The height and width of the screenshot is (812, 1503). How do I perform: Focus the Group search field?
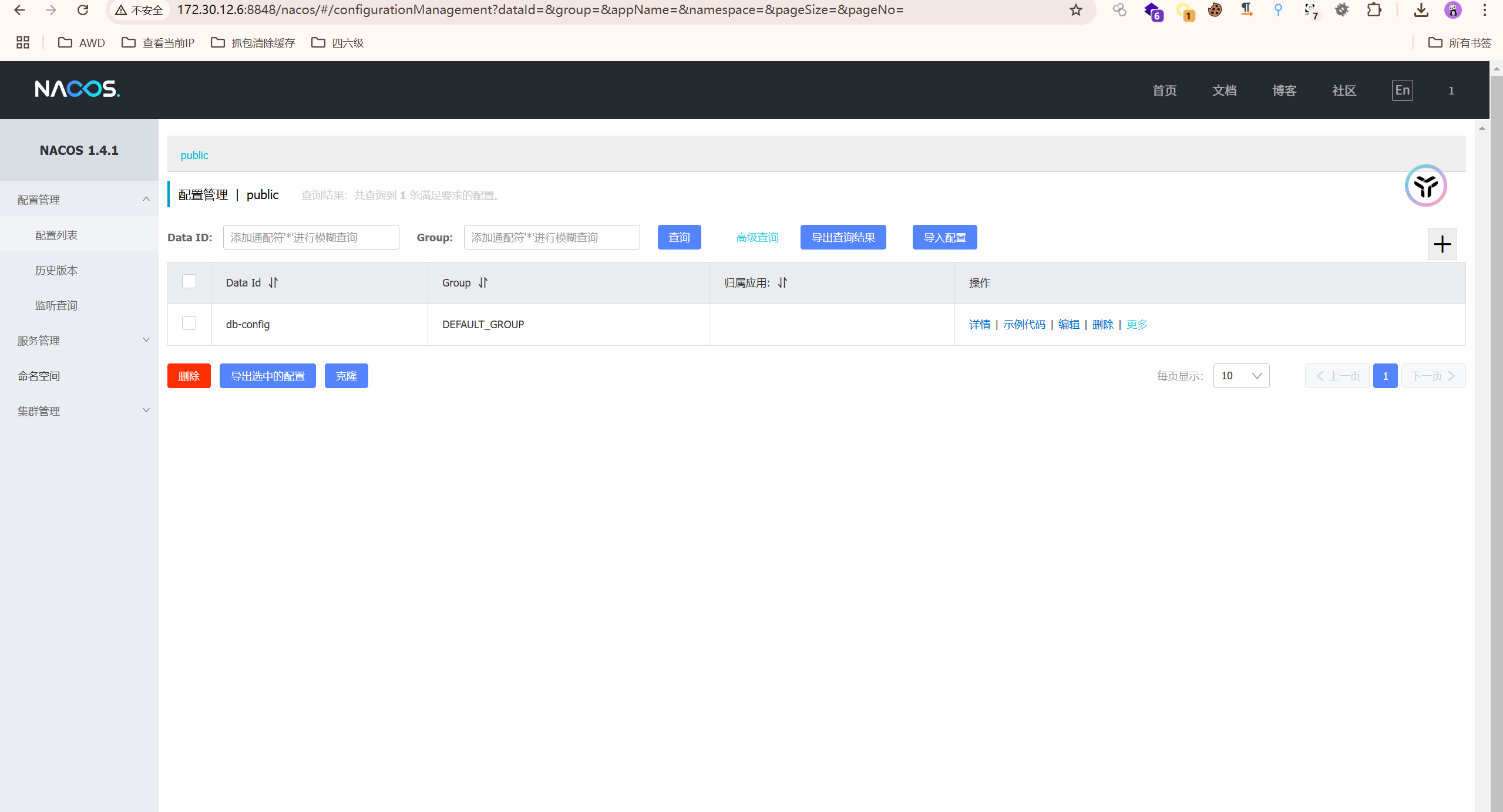click(x=552, y=237)
